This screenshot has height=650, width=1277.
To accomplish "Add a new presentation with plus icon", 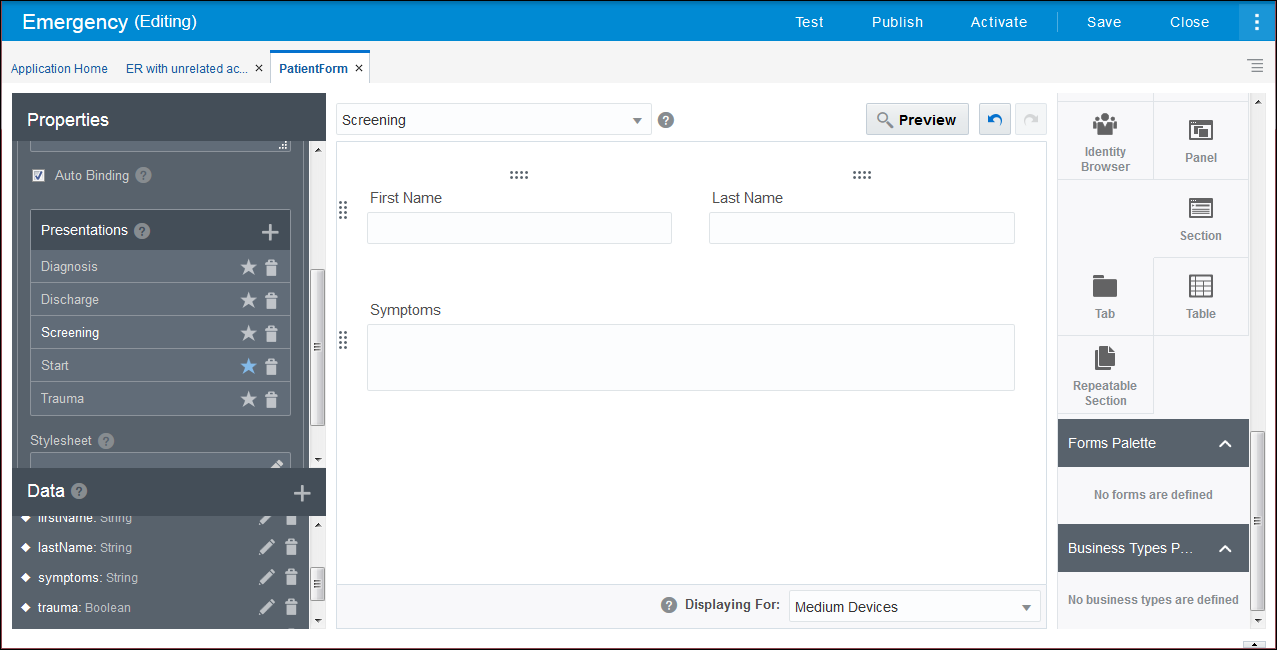I will point(270,232).
